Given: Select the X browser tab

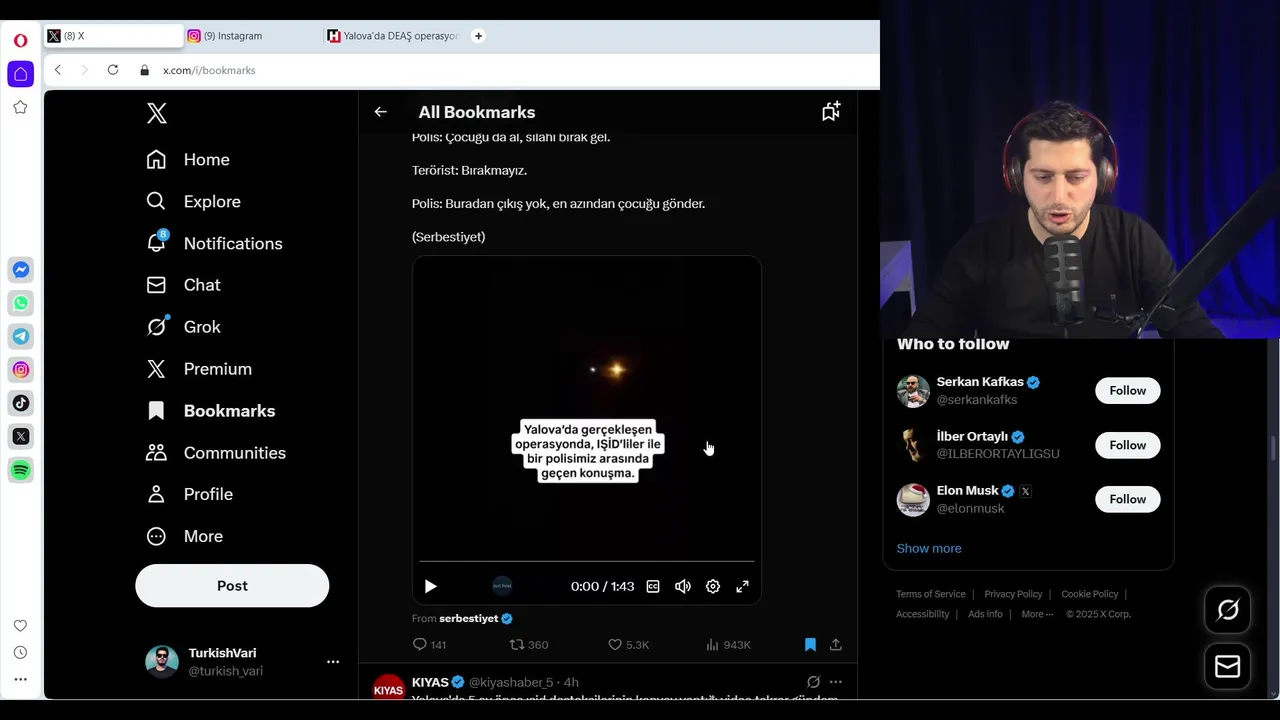Looking at the screenshot, I should 113,36.
